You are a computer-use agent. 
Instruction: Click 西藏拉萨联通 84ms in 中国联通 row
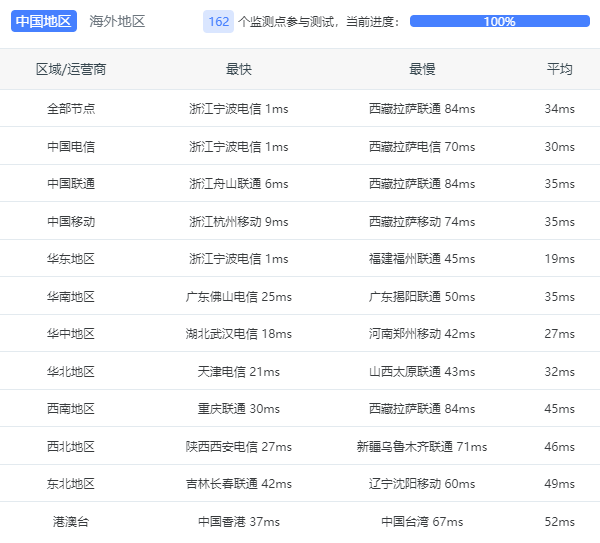point(422,184)
